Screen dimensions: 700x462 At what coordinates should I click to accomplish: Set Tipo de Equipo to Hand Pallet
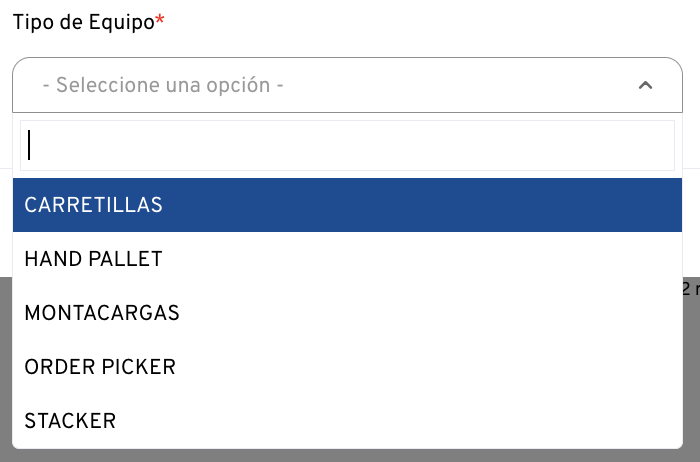tap(93, 259)
